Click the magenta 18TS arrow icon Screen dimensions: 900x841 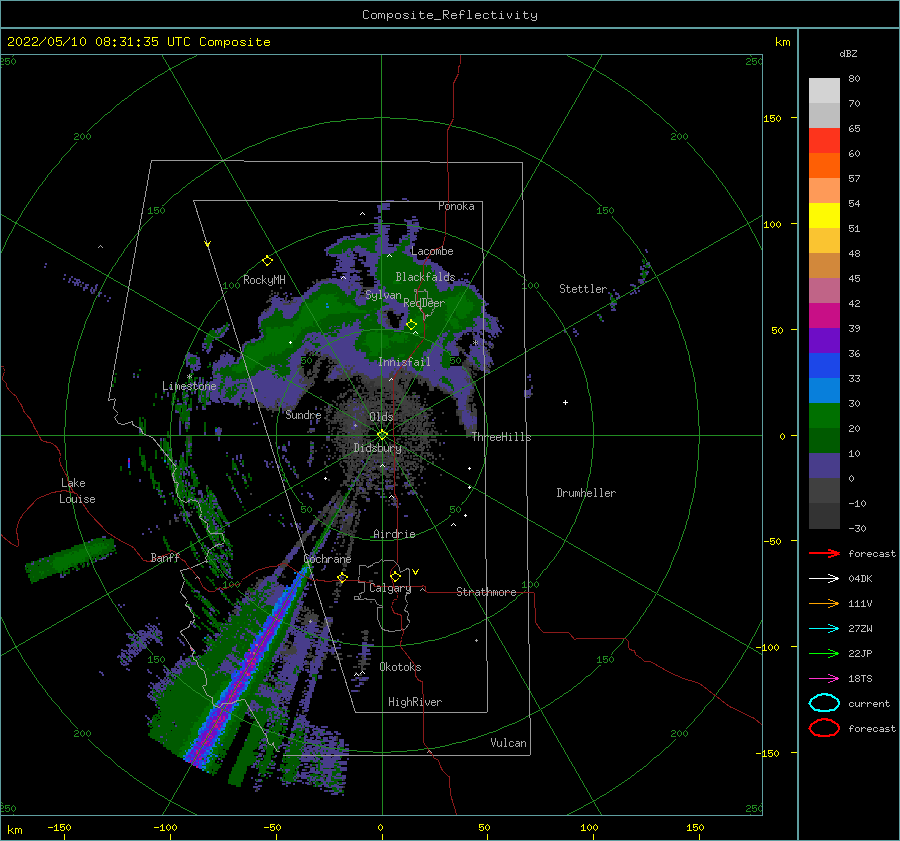[824, 679]
